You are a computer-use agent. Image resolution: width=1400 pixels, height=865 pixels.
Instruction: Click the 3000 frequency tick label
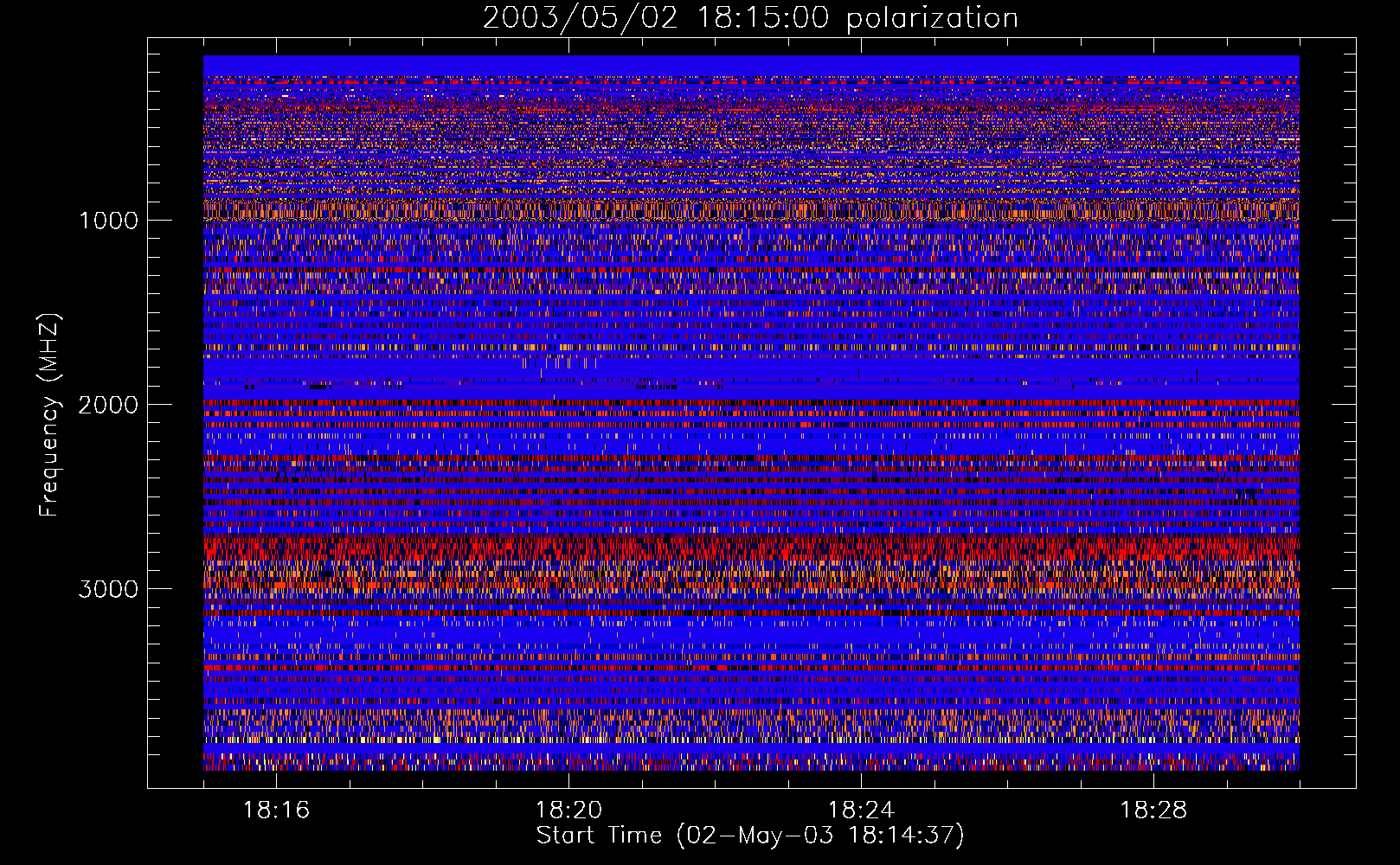pos(108,589)
